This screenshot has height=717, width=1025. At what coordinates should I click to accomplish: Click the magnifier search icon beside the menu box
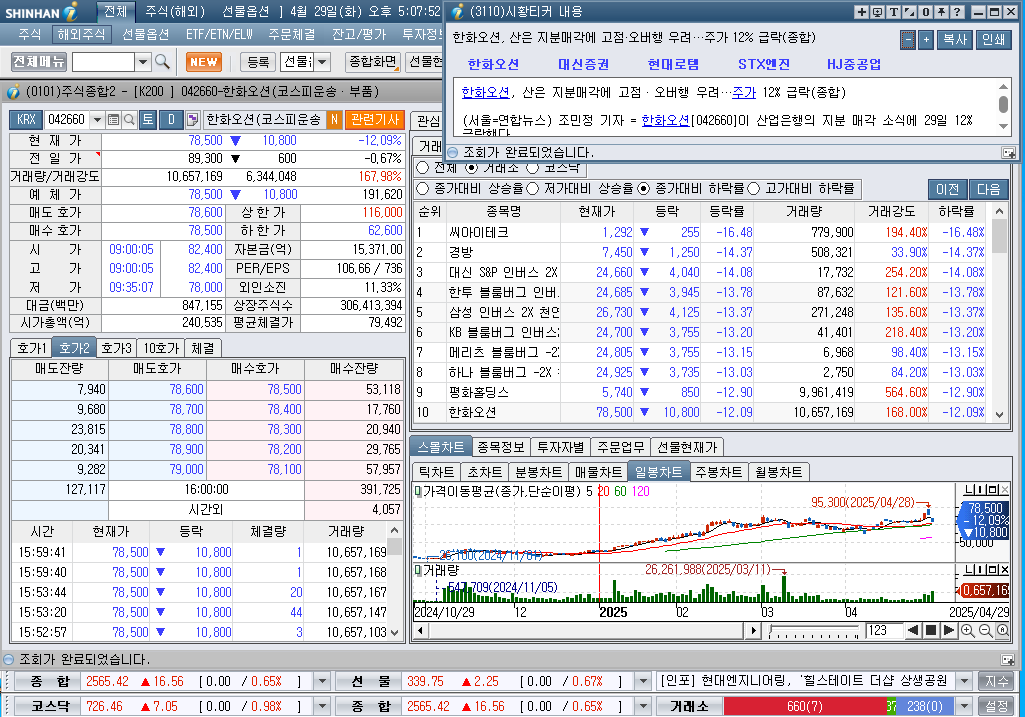pyautogui.click(x=162, y=62)
